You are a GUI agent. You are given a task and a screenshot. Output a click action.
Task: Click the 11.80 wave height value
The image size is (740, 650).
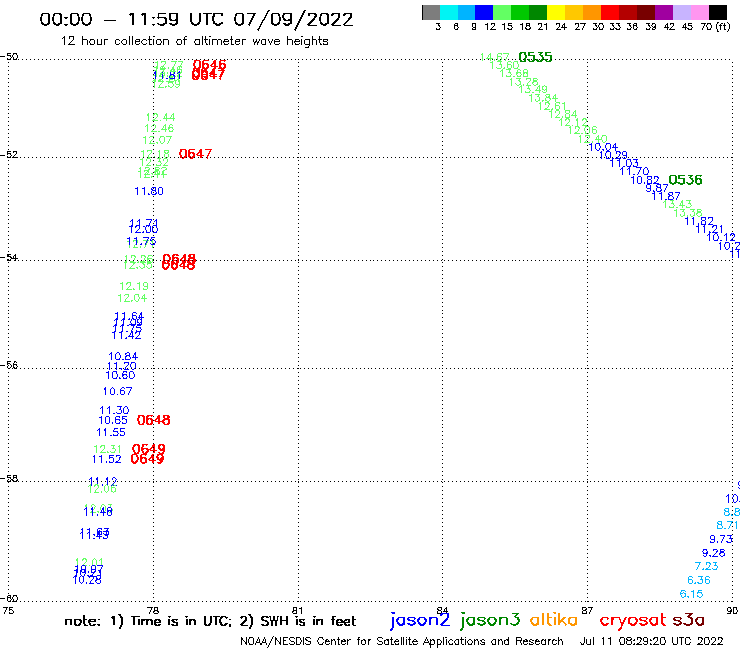click(149, 191)
